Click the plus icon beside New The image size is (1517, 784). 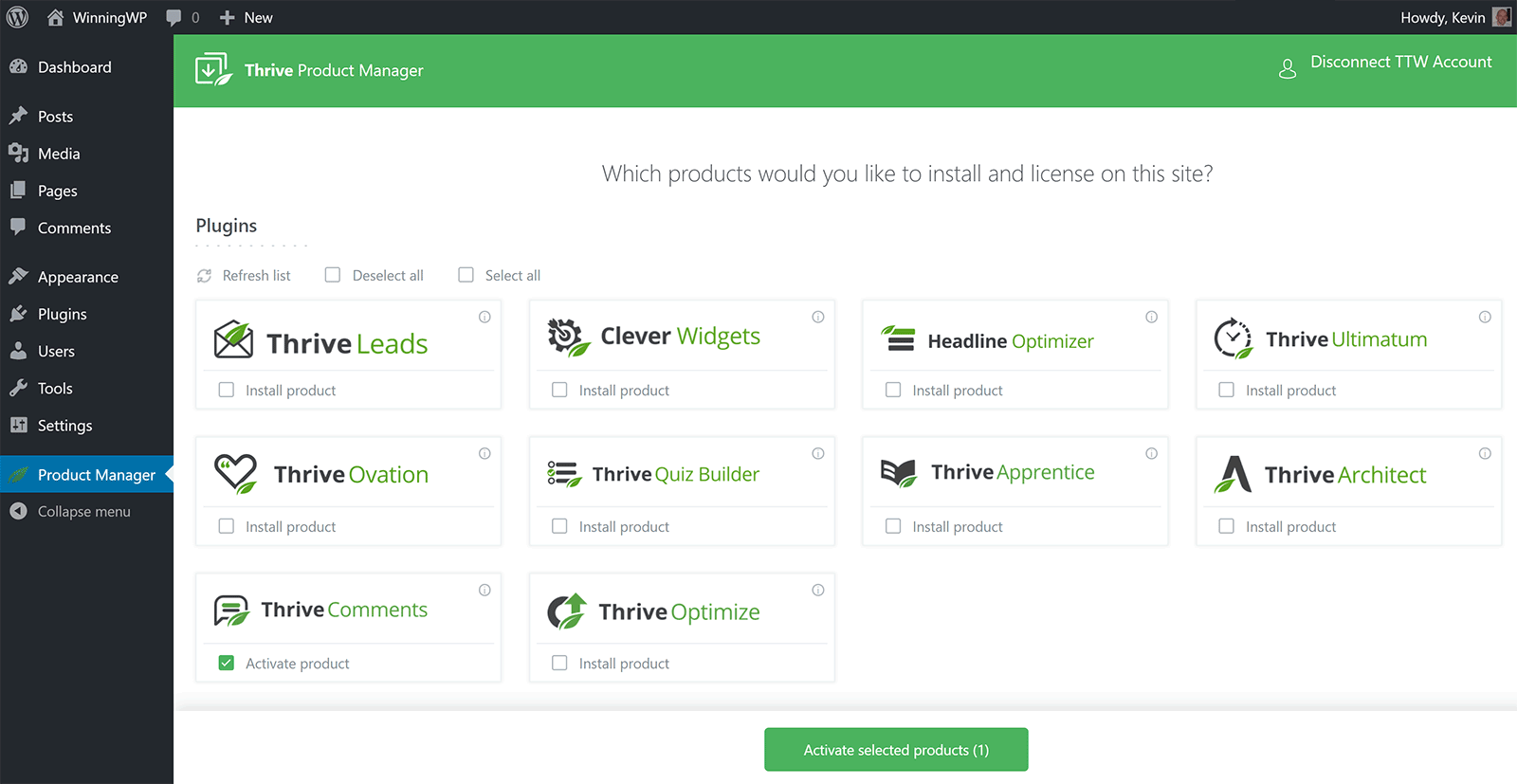pyautogui.click(x=227, y=18)
